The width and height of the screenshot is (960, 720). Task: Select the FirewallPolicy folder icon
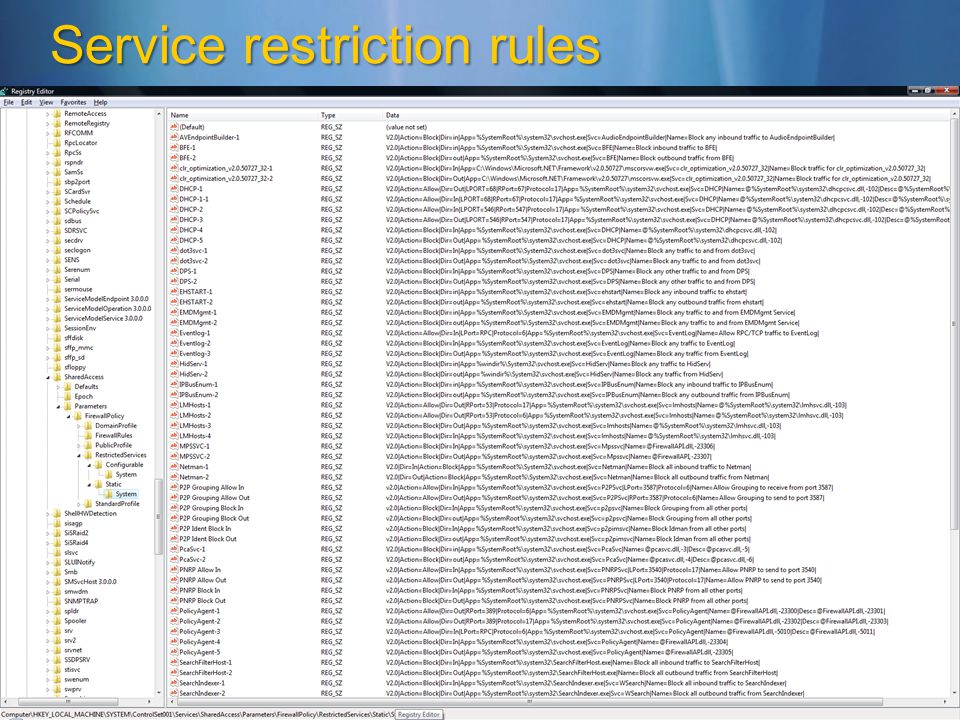pos(78,416)
